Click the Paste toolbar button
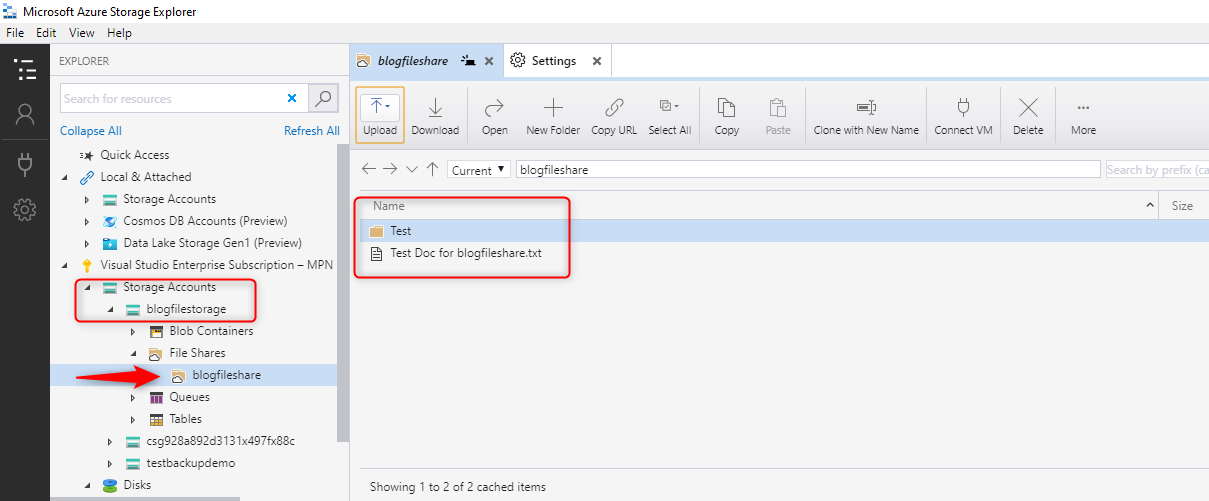The width and height of the screenshot is (1209, 501). pyautogui.click(x=778, y=116)
